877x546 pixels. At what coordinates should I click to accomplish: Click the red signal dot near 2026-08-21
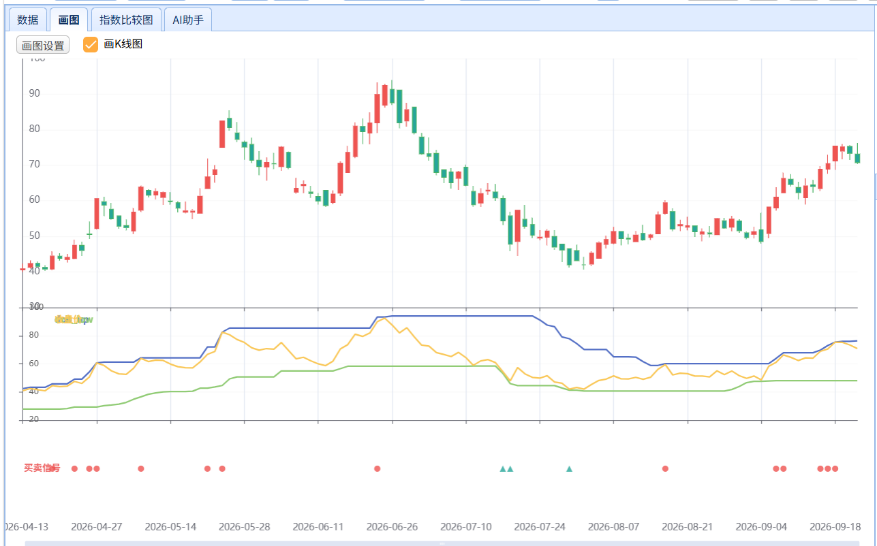(x=665, y=469)
